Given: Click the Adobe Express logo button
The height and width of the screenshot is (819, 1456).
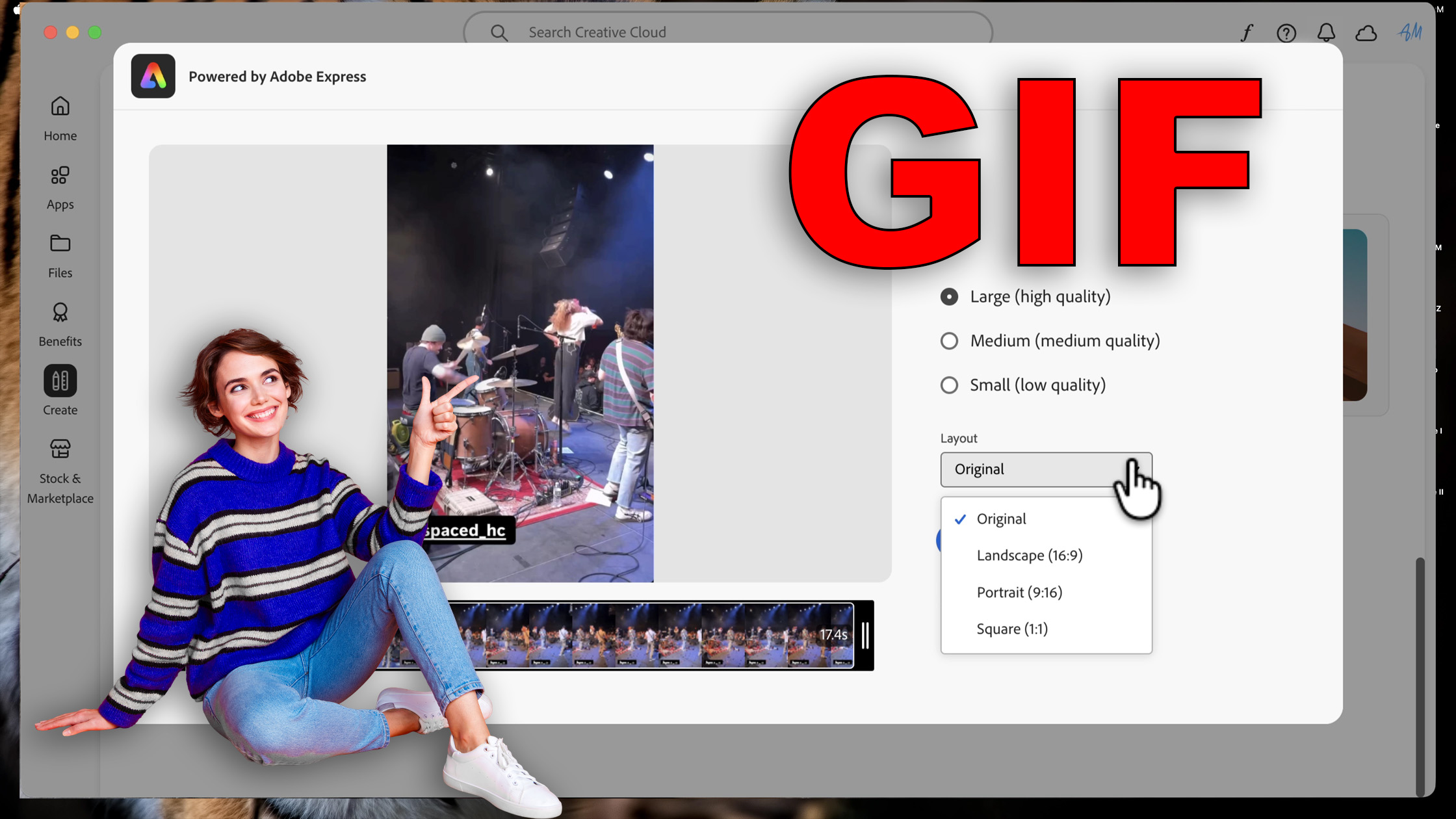Looking at the screenshot, I should [x=153, y=76].
